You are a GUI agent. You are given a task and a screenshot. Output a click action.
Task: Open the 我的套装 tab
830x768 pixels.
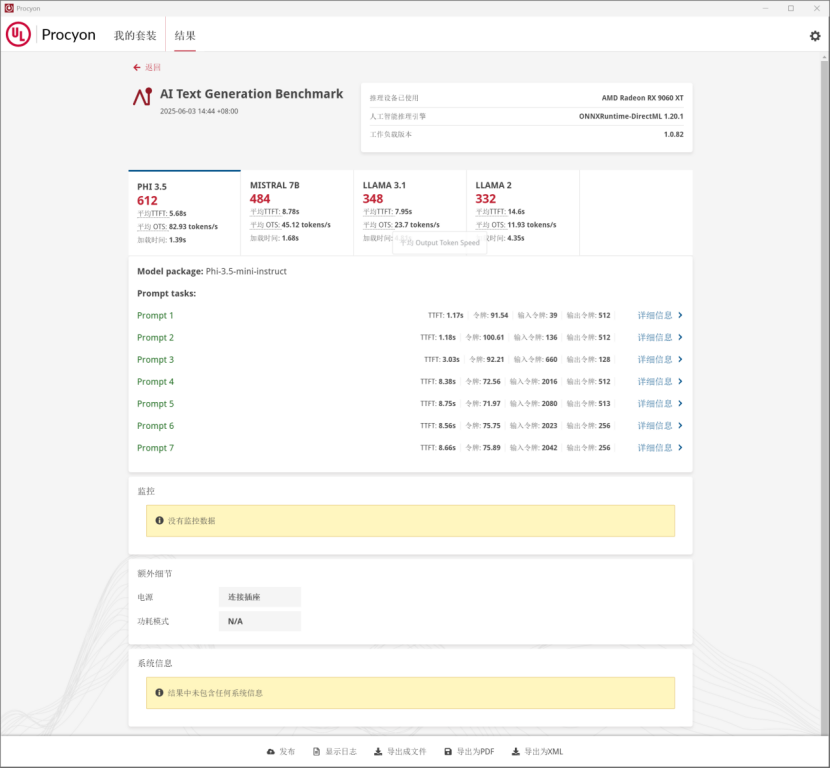point(135,35)
